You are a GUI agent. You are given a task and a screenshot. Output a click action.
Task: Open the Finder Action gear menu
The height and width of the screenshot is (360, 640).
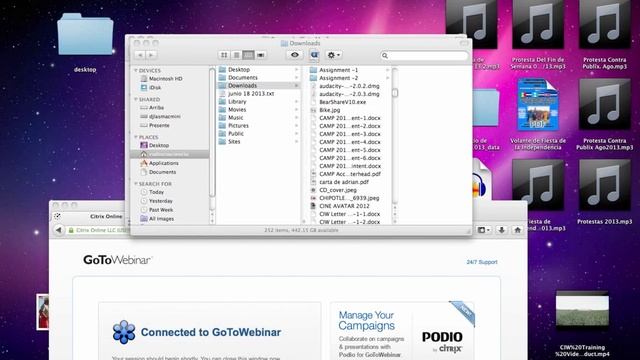pyautogui.click(x=334, y=55)
